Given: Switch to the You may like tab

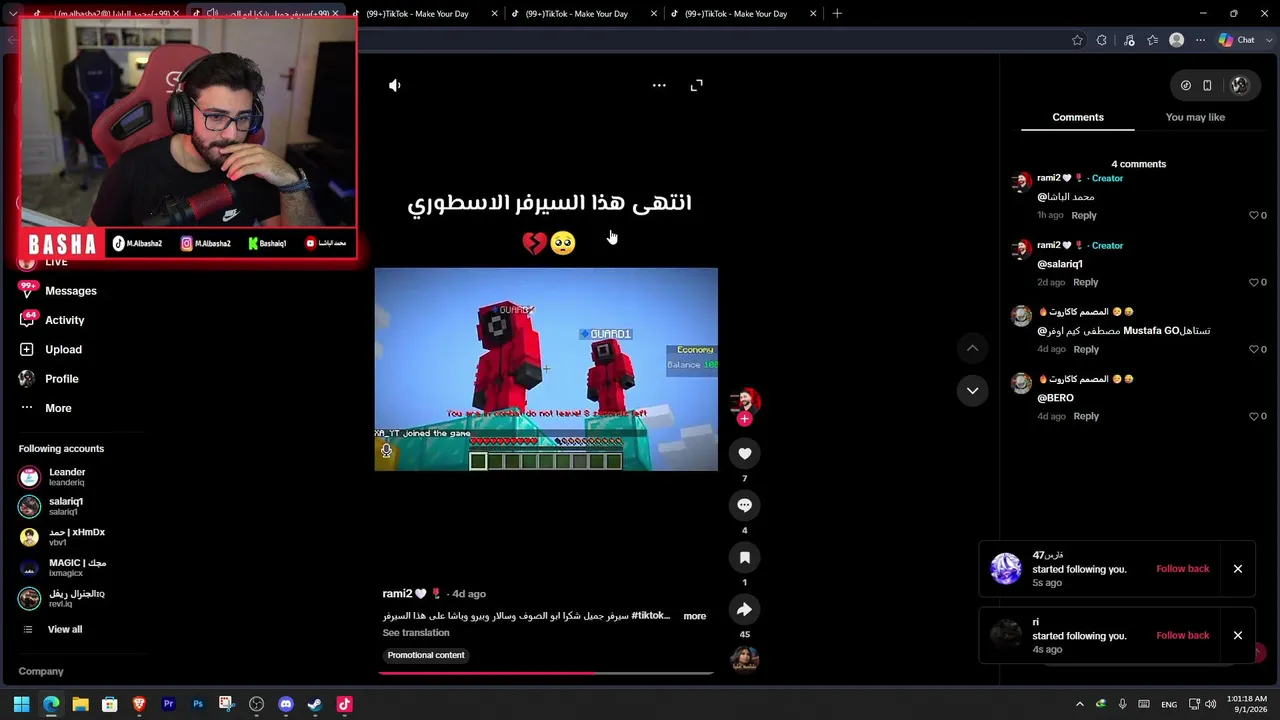Looking at the screenshot, I should pos(1195,117).
